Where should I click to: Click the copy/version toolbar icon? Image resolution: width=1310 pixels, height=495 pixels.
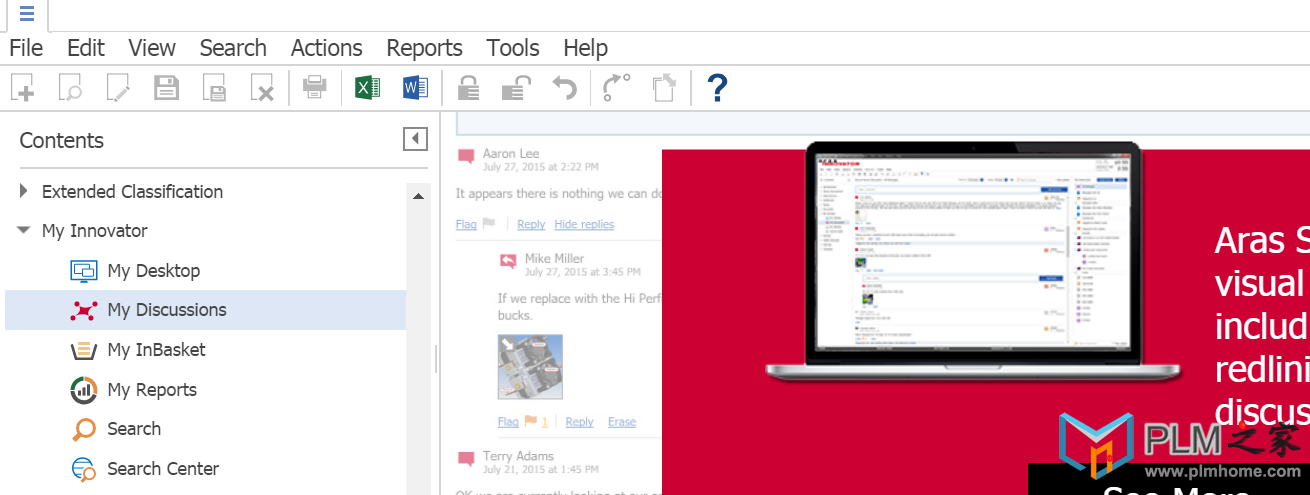[664, 88]
